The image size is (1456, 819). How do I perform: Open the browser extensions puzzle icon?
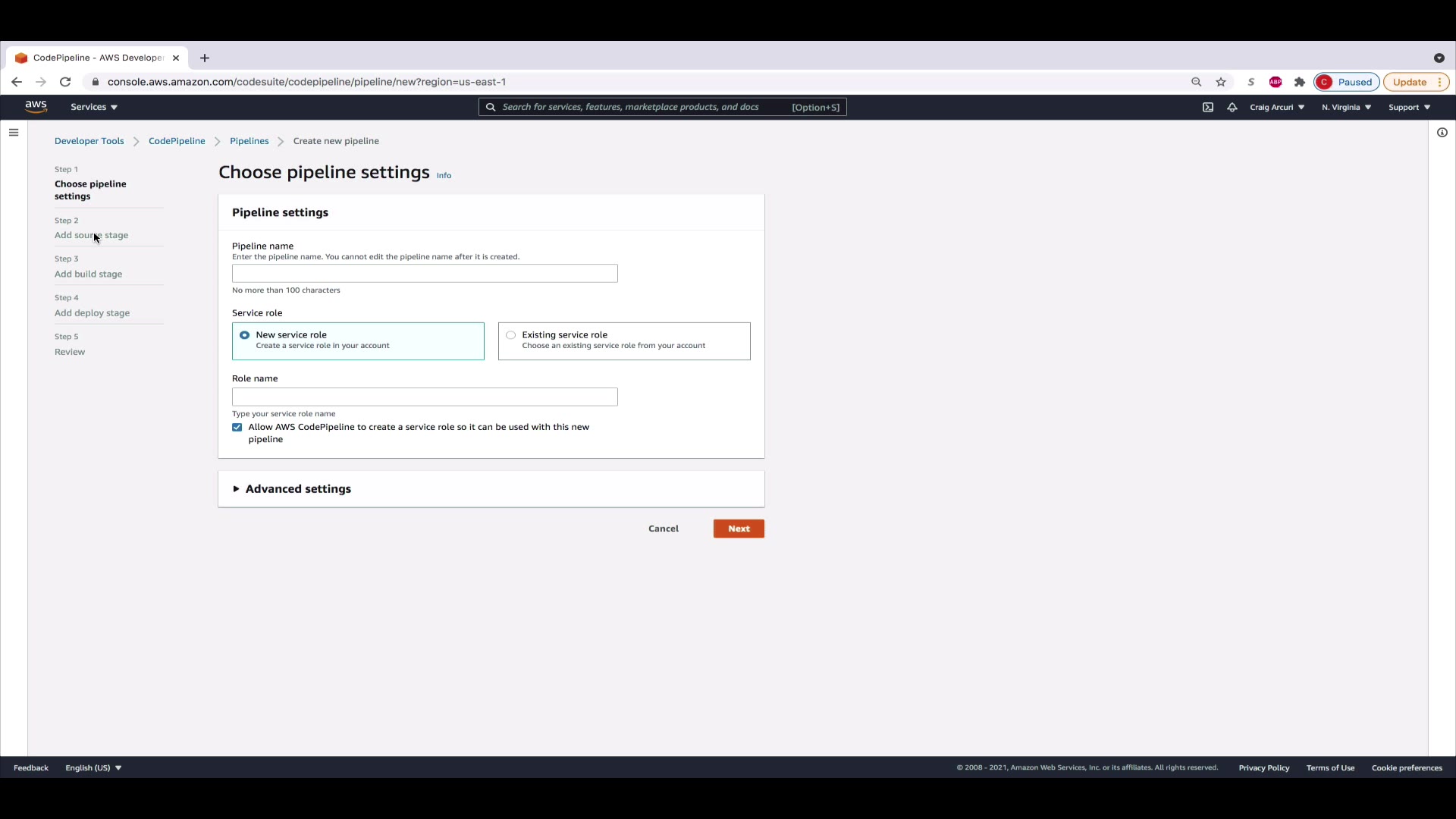click(x=1300, y=82)
